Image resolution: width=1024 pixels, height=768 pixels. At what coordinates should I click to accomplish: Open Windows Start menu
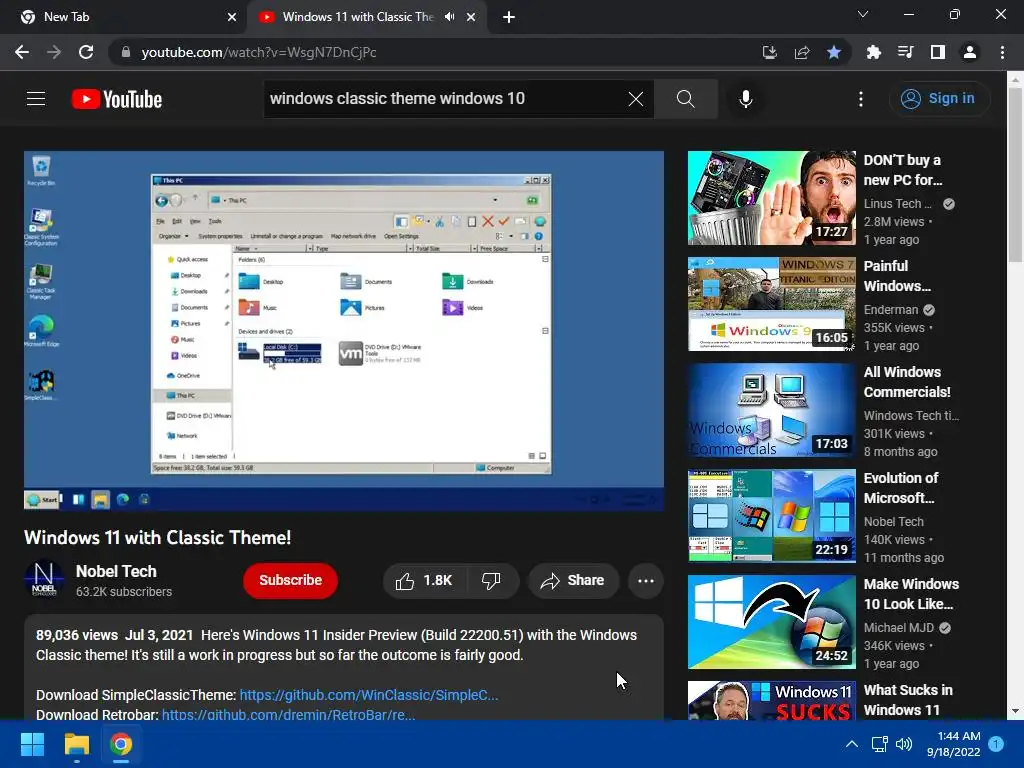point(32,744)
